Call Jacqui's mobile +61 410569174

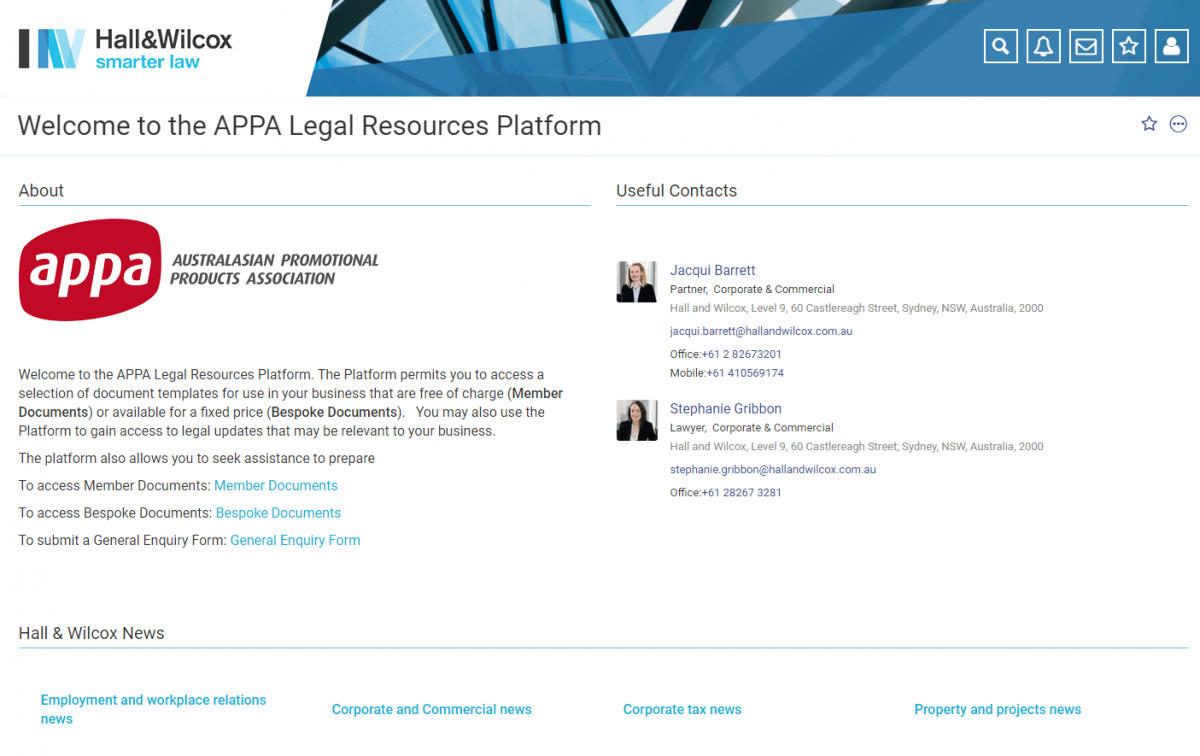[745, 373]
